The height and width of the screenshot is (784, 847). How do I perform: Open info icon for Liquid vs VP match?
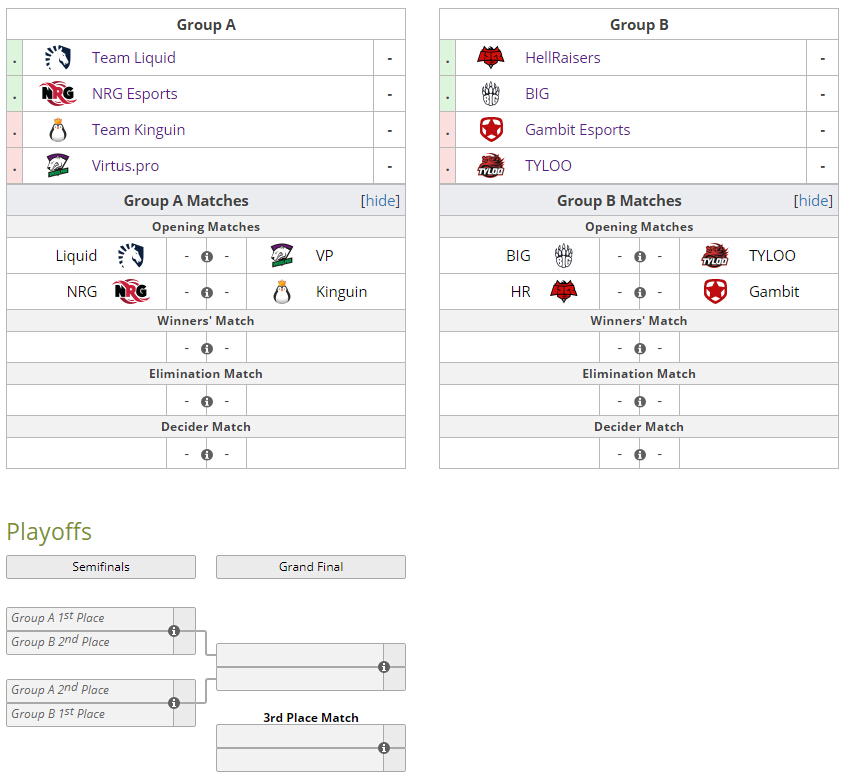(206, 257)
